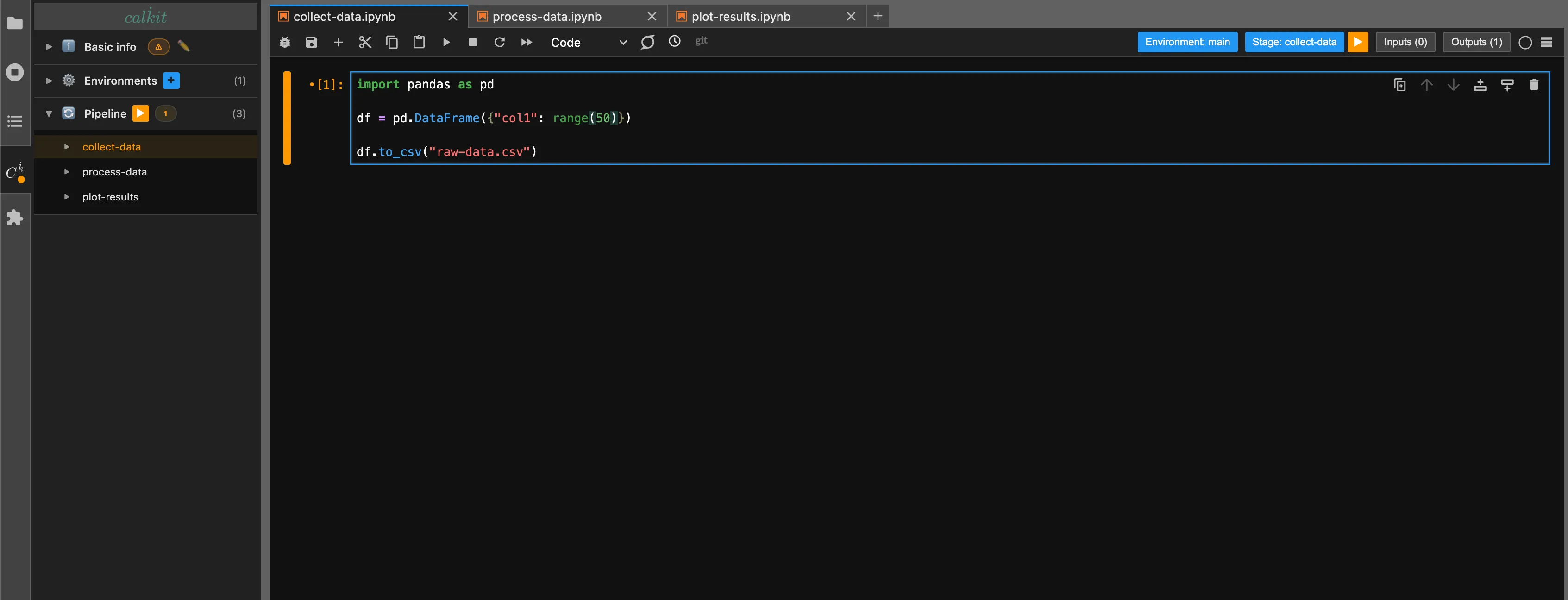Open the cell type dropdown showing Code
This screenshot has width=1568, height=600.
(x=623, y=43)
